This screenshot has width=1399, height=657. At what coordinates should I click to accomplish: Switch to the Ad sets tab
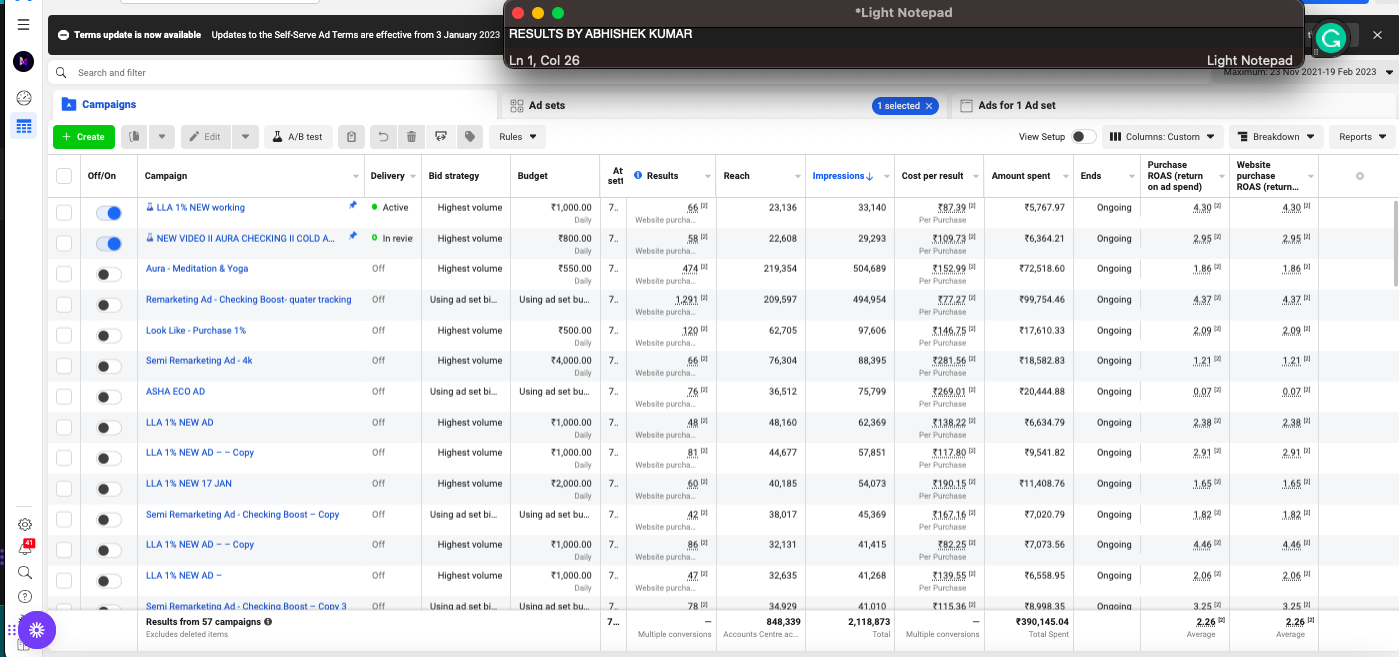[549, 104]
